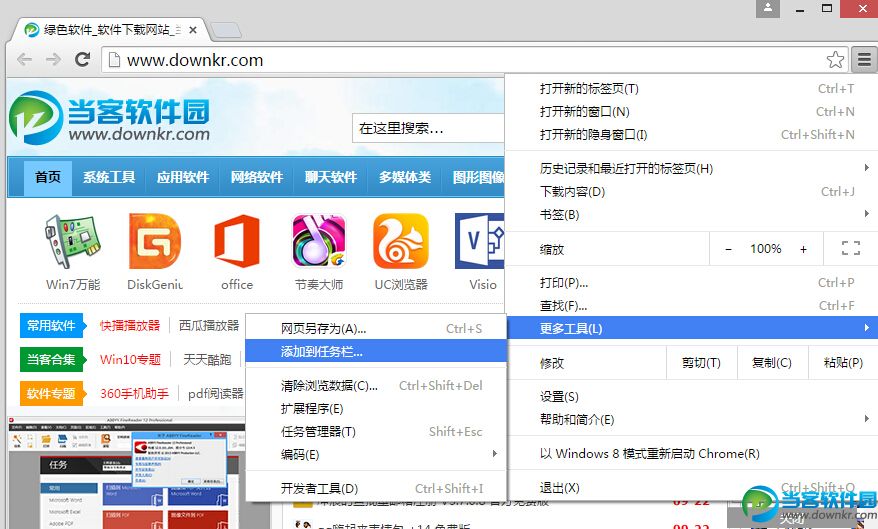The width and height of the screenshot is (878, 529).
Task: Expand the 书签(B) submenu
Action: 691,214
